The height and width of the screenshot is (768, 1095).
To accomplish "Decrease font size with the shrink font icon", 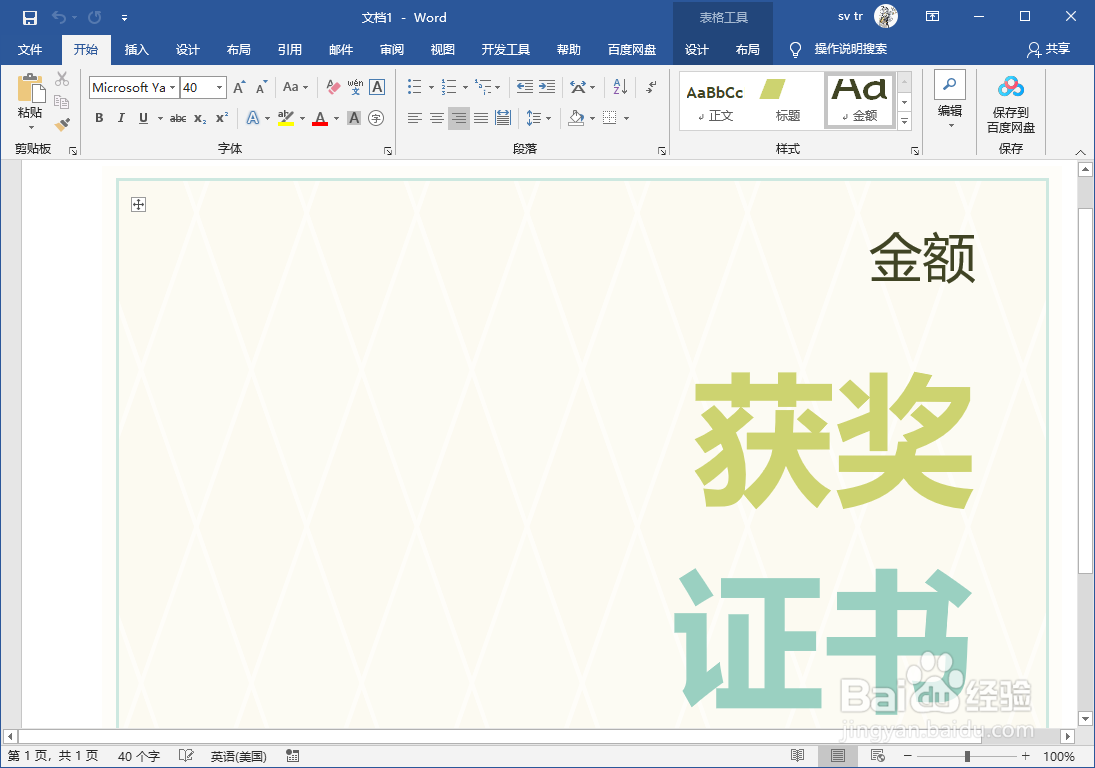I will (261, 87).
